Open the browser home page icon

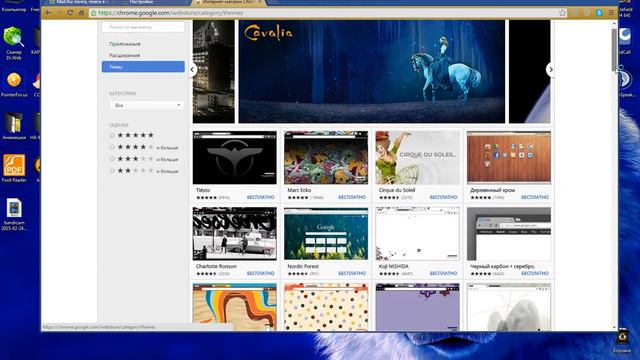pos(81,13)
